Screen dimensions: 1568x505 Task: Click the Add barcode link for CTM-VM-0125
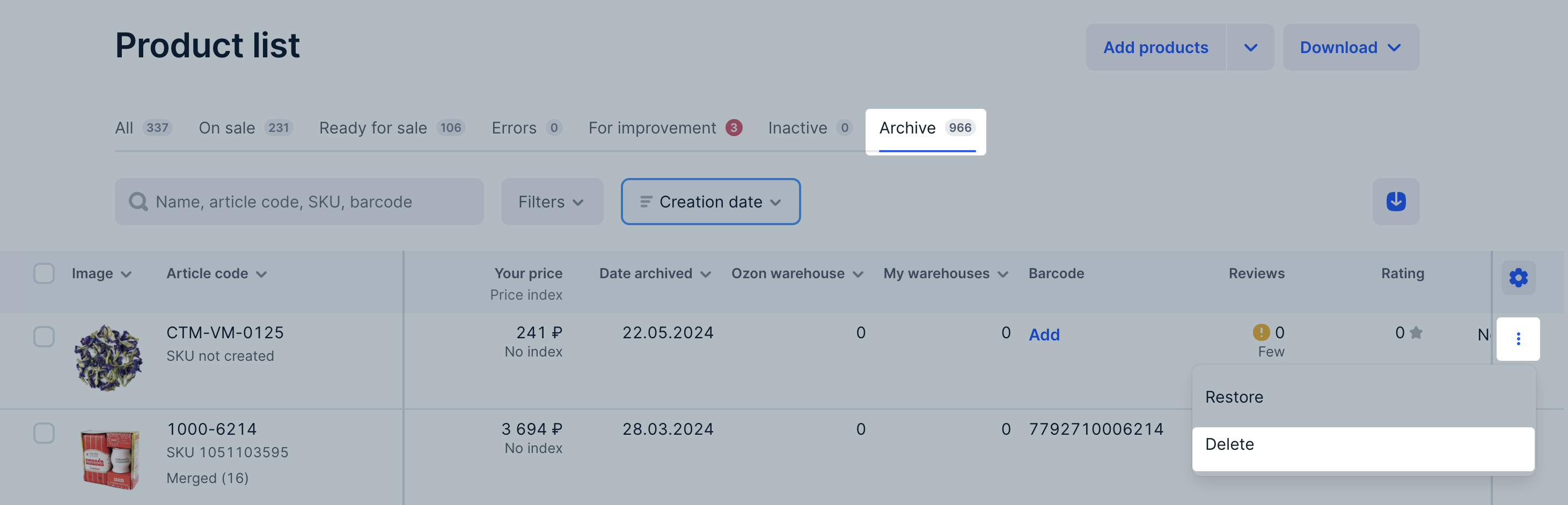1044,334
